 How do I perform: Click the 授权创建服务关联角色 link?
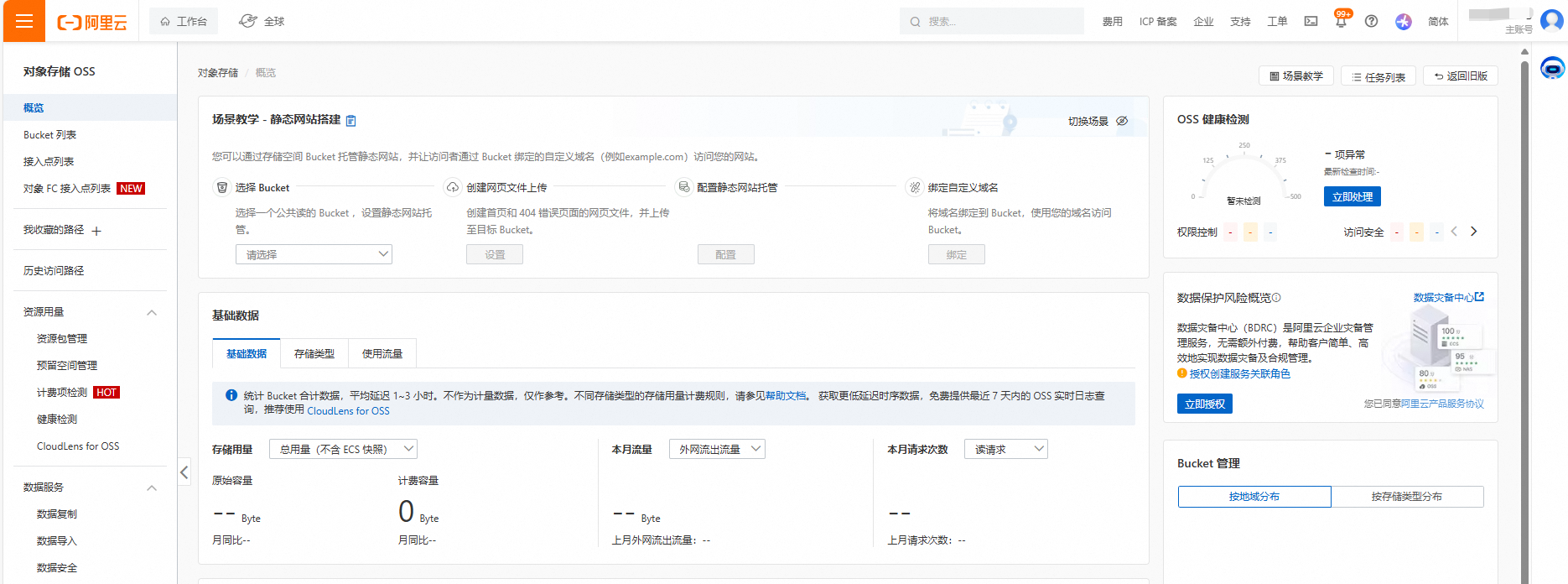coord(1240,374)
